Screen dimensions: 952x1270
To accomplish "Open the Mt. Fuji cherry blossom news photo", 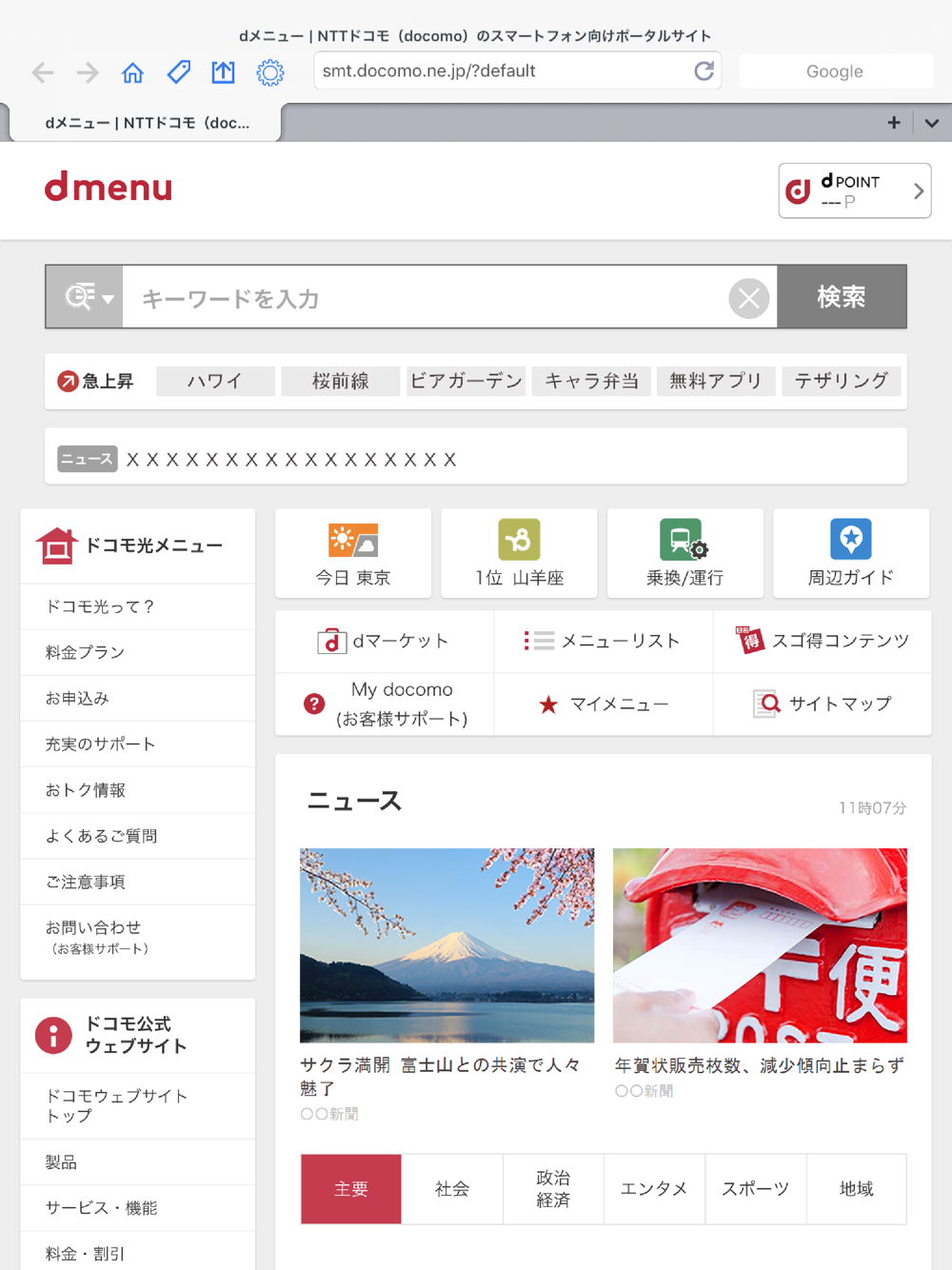I will click(x=446, y=945).
